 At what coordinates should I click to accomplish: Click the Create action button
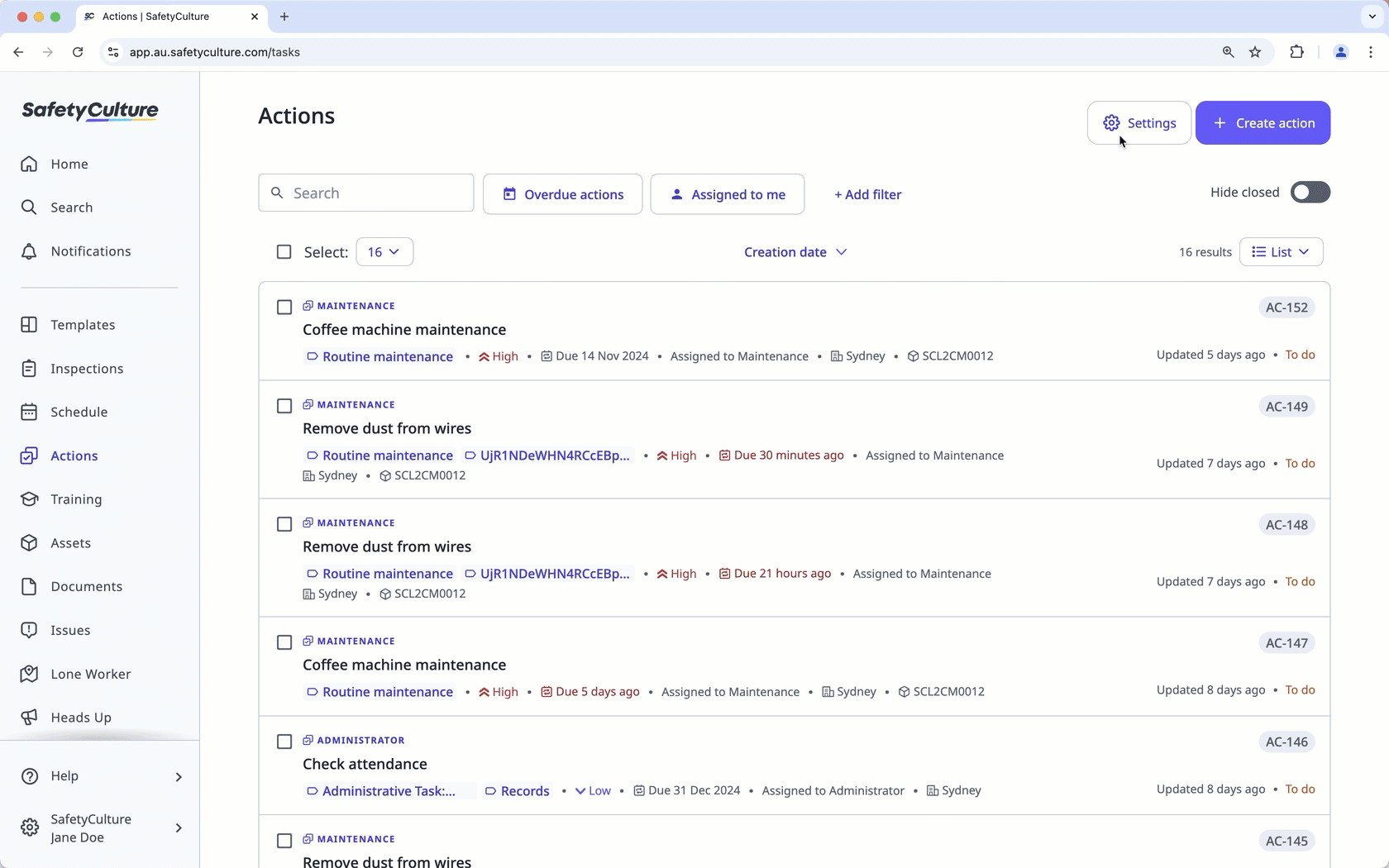[x=1263, y=123]
